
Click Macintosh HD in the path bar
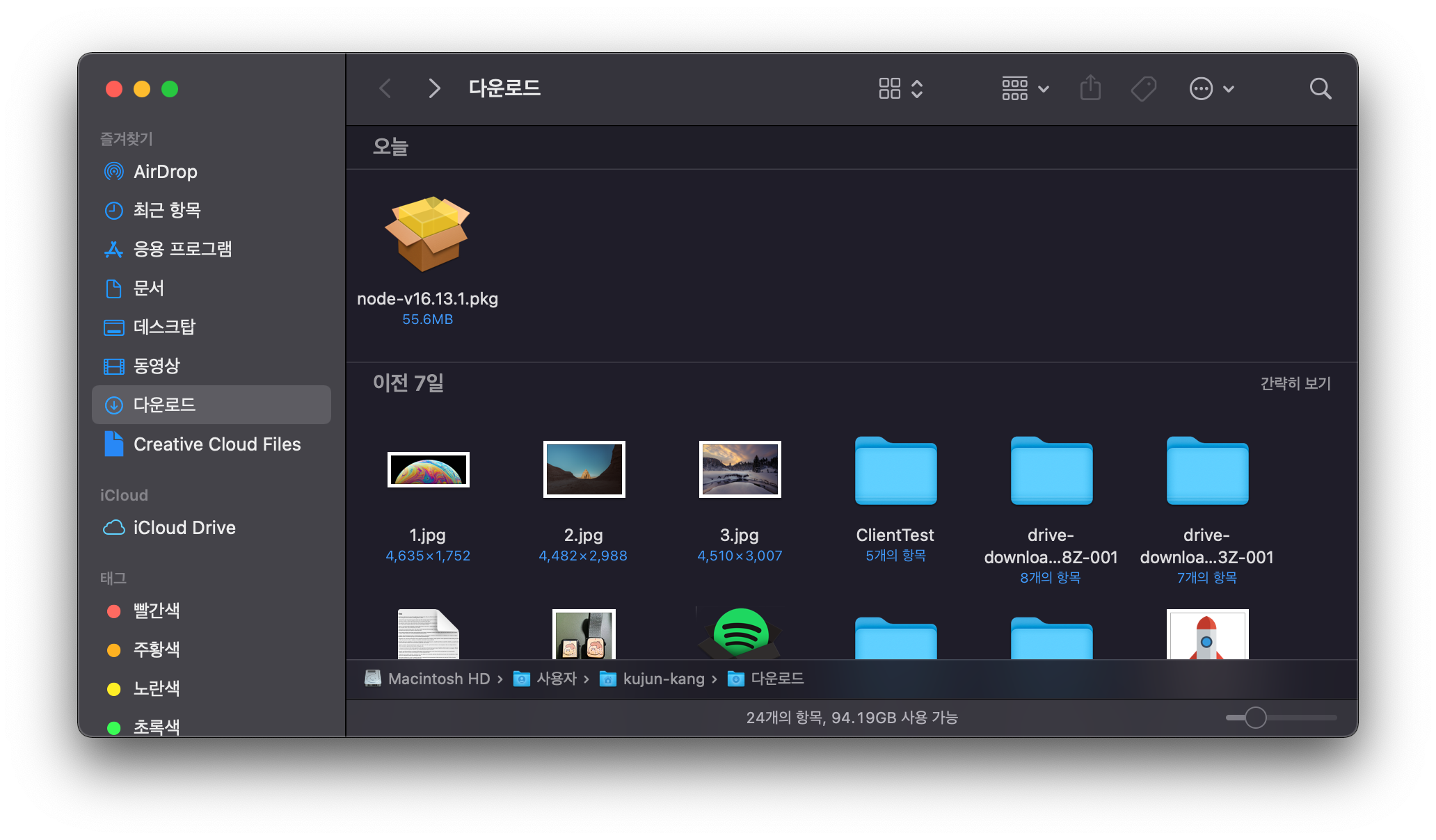[438, 679]
